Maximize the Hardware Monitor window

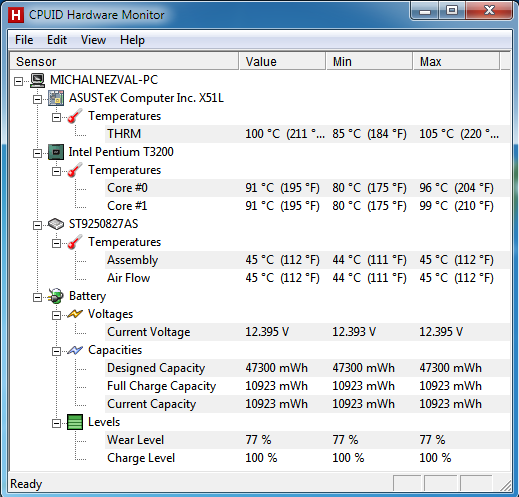tap(452, 11)
